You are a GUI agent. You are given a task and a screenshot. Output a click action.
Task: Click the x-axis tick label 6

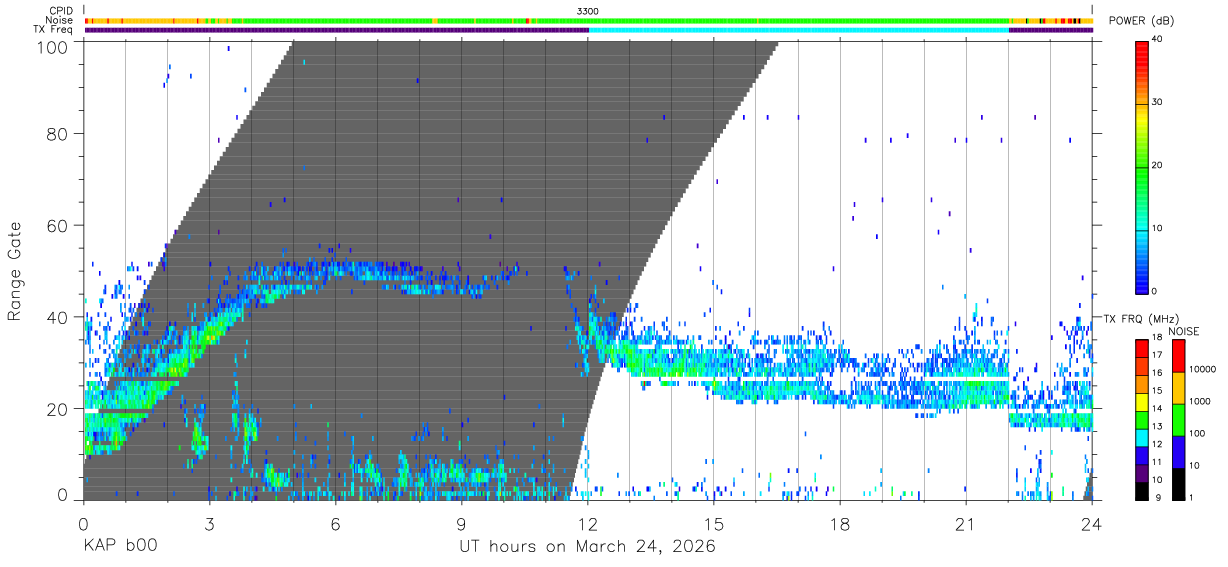point(335,524)
